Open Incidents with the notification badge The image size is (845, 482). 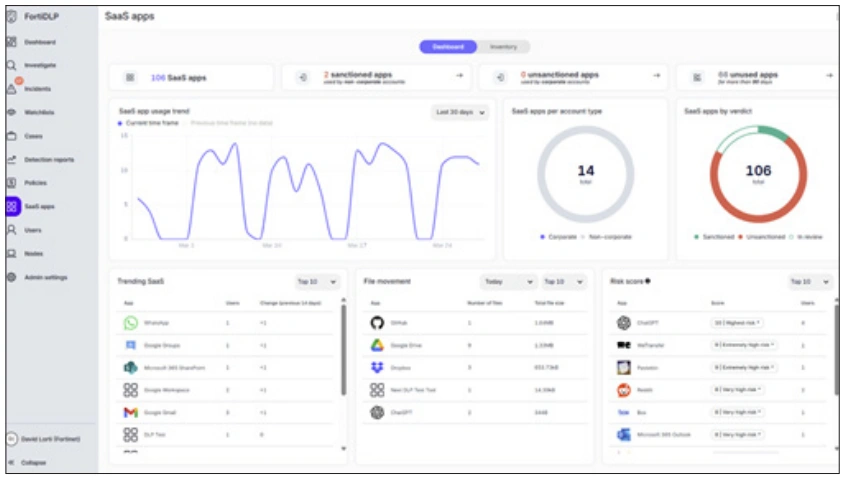(x=12, y=88)
